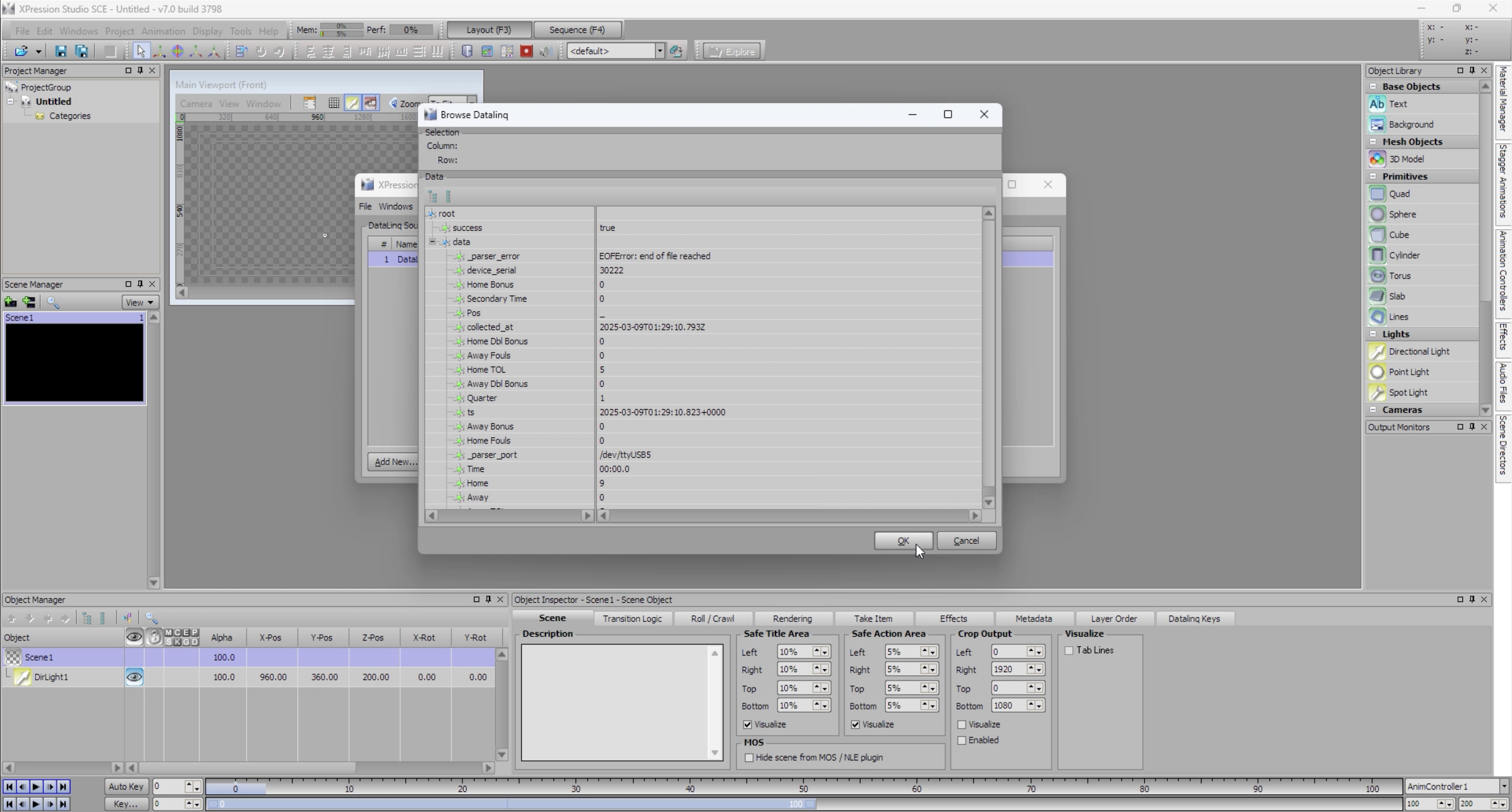The width and height of the screenshot is (1512, 812).
Task: Select Directional Light in Object Library
Action: coord(1422,352)
